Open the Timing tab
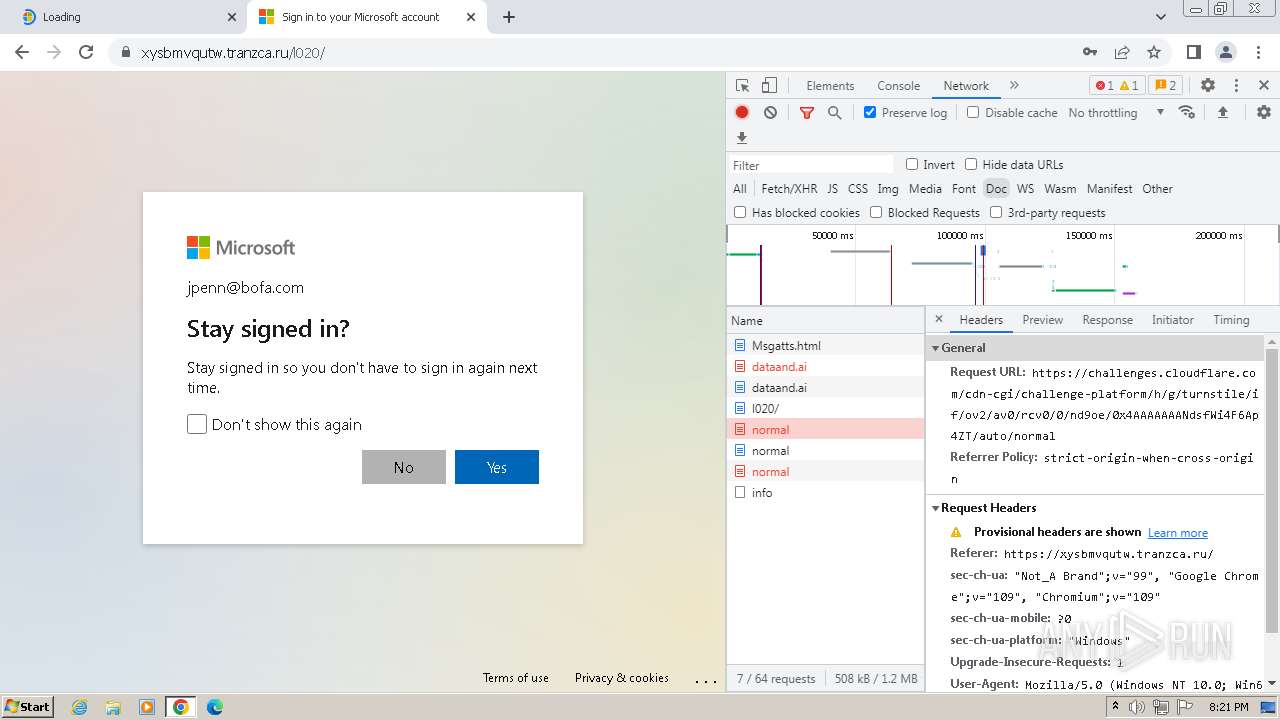The image size is (1280, 720). point(1231,320)
